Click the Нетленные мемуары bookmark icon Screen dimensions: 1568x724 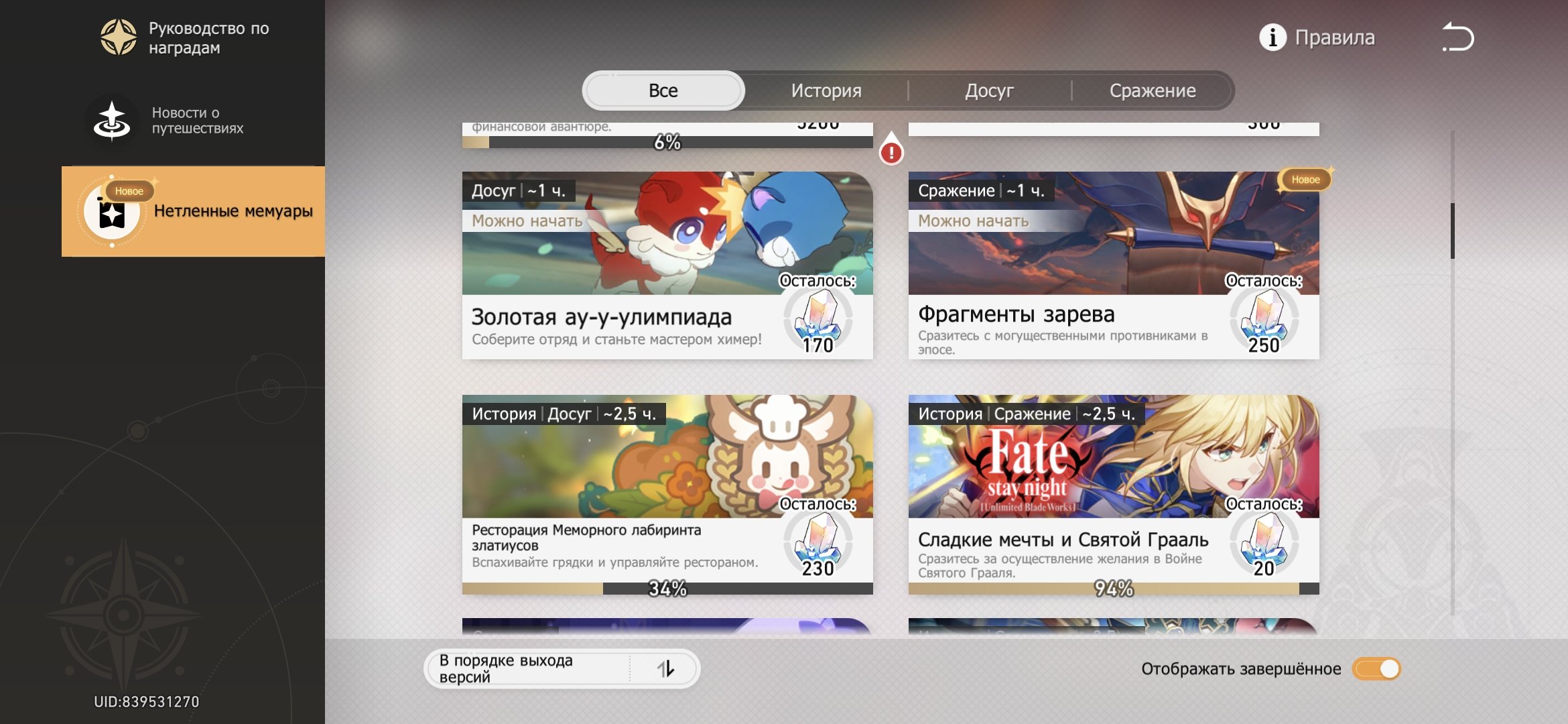[x=112, y=213]
